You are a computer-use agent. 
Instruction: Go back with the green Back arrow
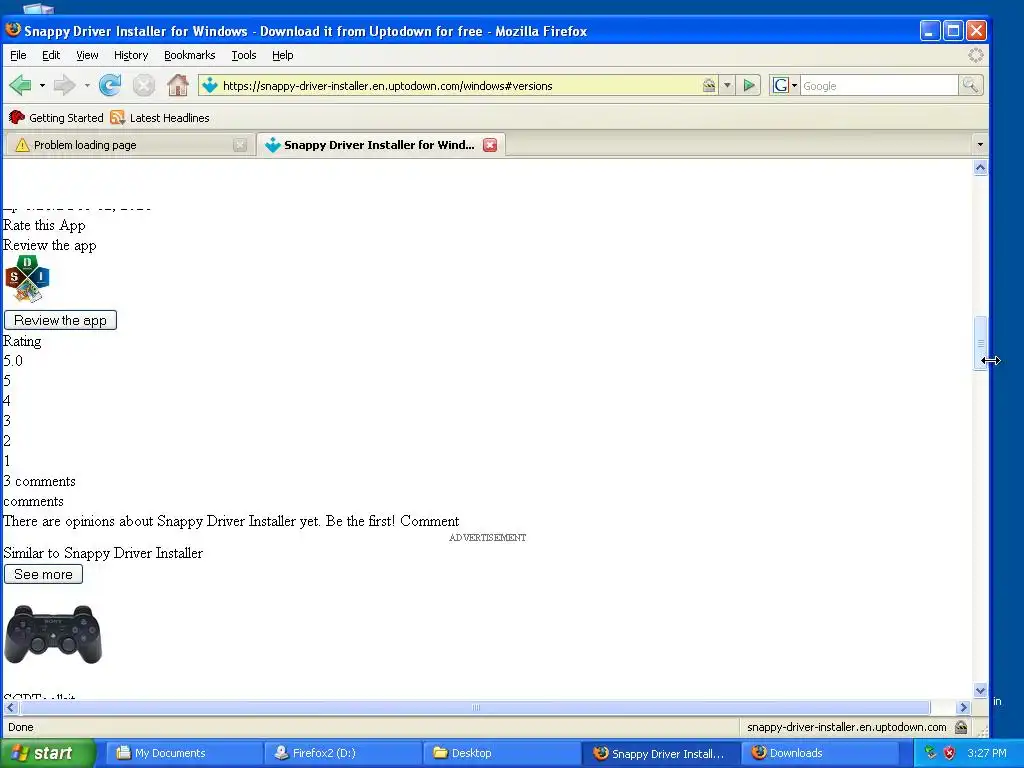point(21,86)
